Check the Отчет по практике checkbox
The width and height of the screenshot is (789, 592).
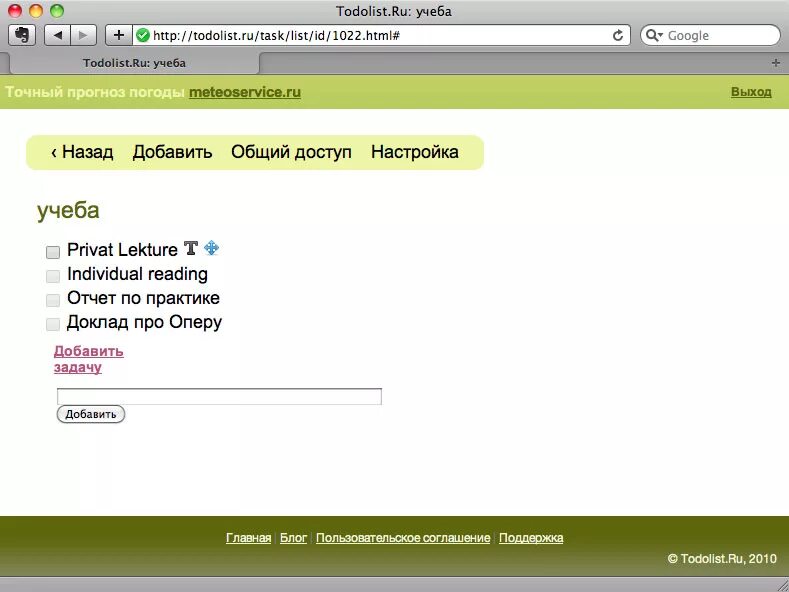pos(53,300)
